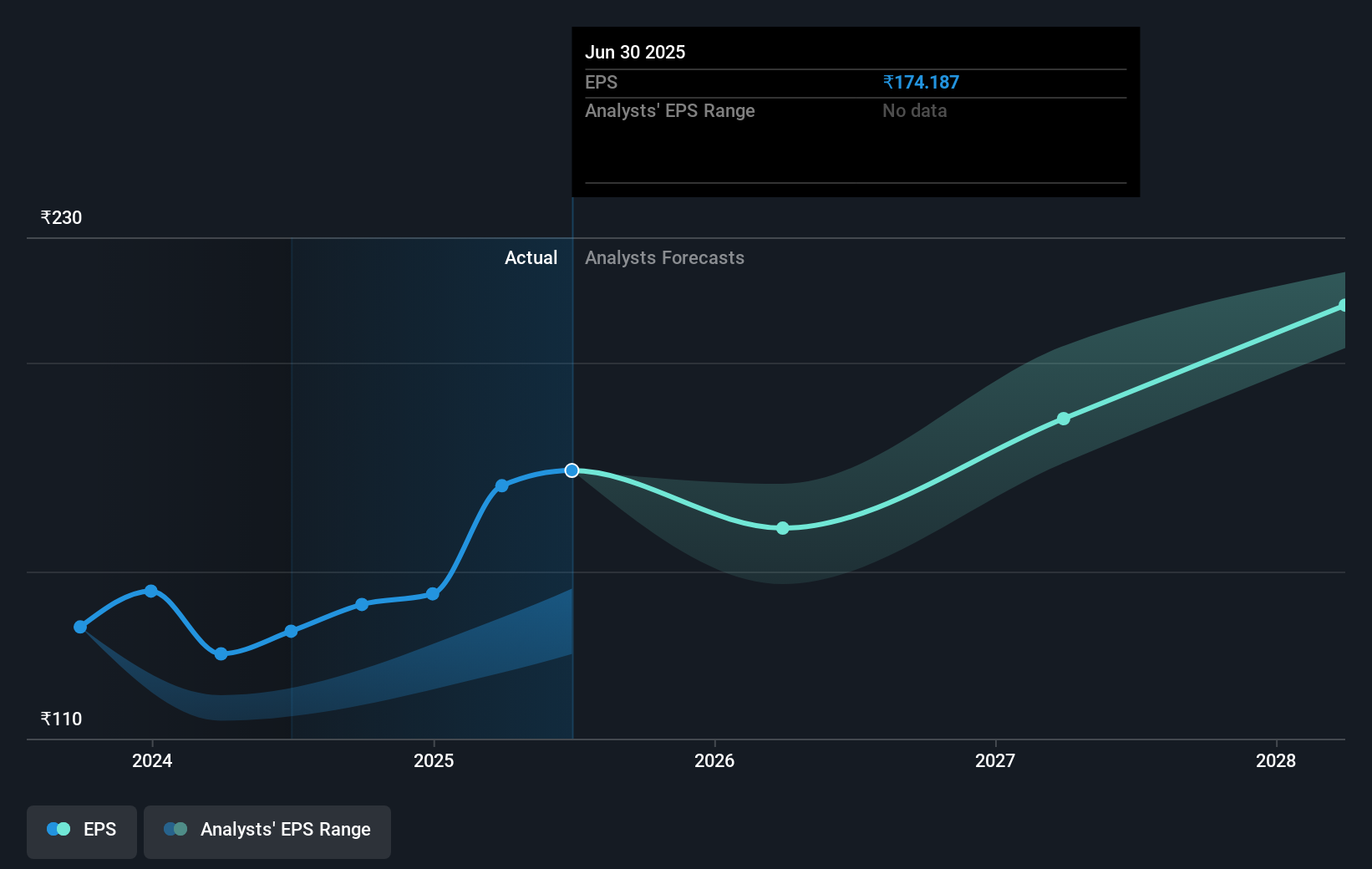1372x869 pixels.
Task: Open the Jun 30 2025 tooltip header
Action: (636, 52)
